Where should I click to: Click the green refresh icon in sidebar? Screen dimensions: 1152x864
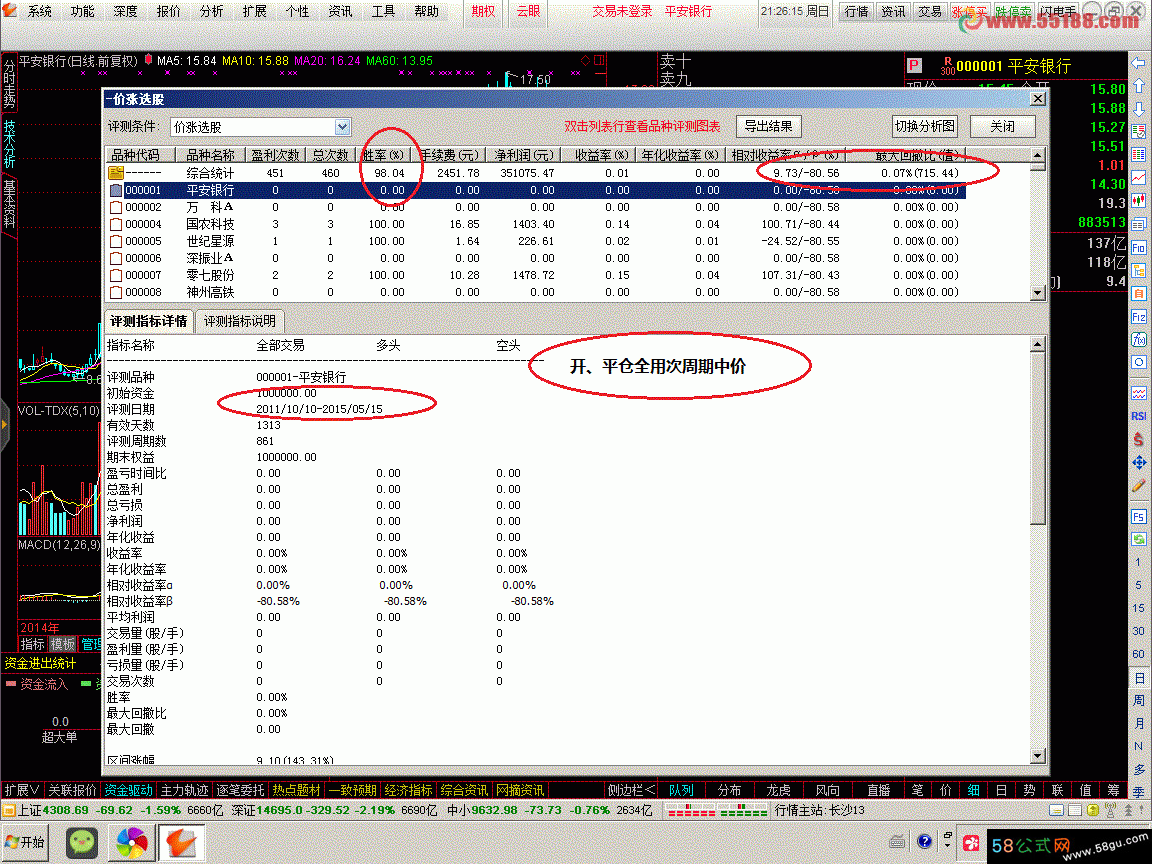(x=1138, y=539)
